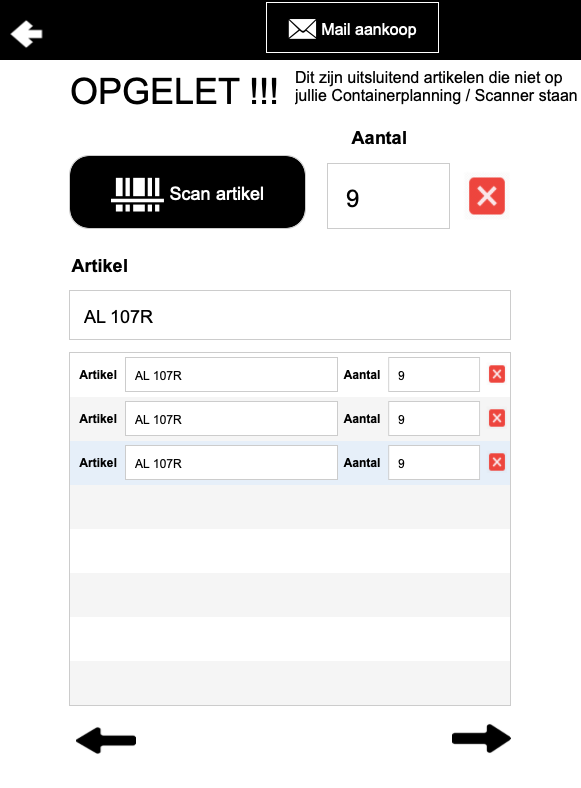581x788 pixels.
Task: Delete the first AL 107R row
Action: (497, 374)
